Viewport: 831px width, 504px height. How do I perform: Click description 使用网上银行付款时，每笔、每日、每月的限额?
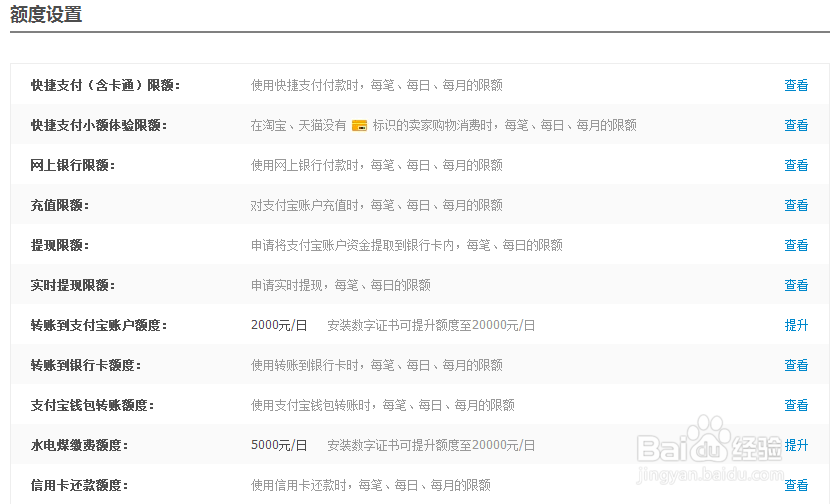point(377,165)
